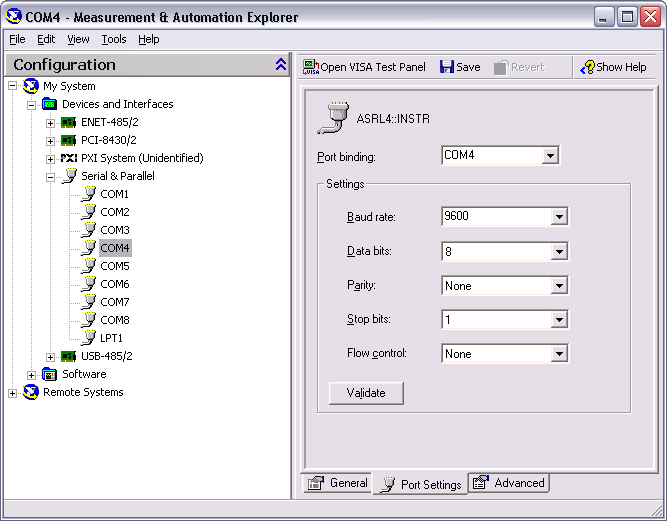The image size is (667, 521).
Task: Open the Data bits dropdown
Action: (x=559, y=251)
